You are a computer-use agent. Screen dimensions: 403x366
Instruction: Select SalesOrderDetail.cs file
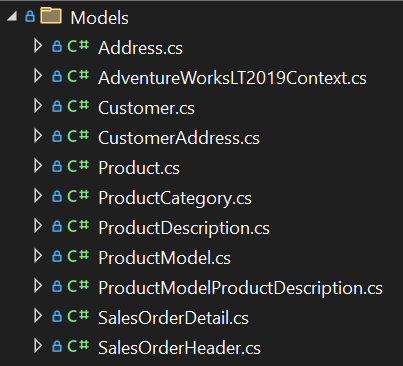(173, 318)
